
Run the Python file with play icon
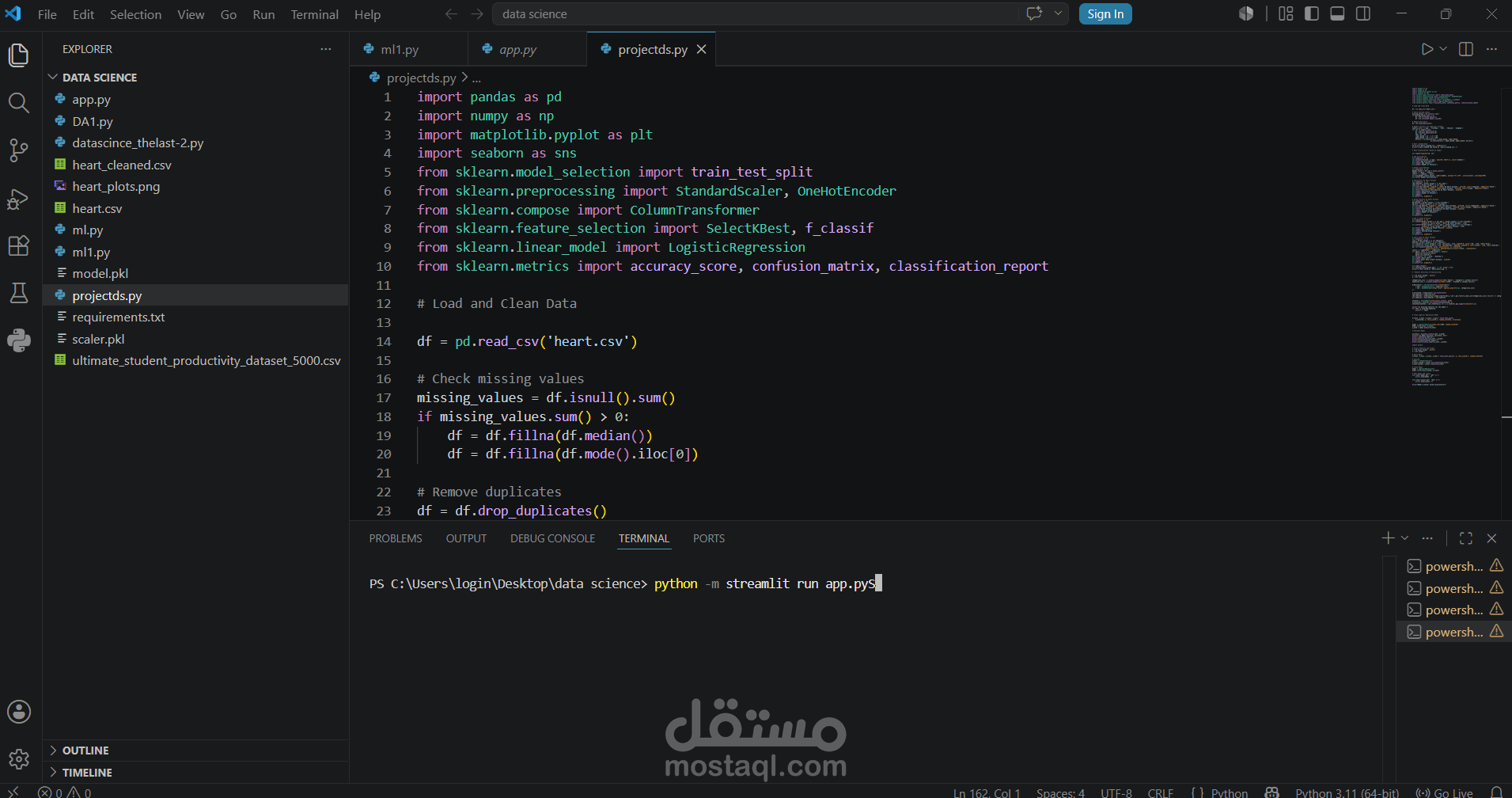(1427, 49)
